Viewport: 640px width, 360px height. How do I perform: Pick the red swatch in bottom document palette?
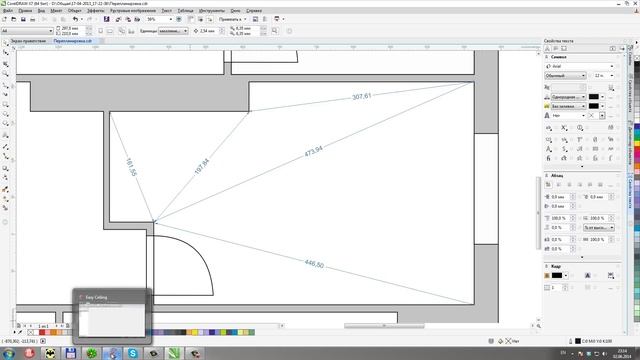(42, 333)
